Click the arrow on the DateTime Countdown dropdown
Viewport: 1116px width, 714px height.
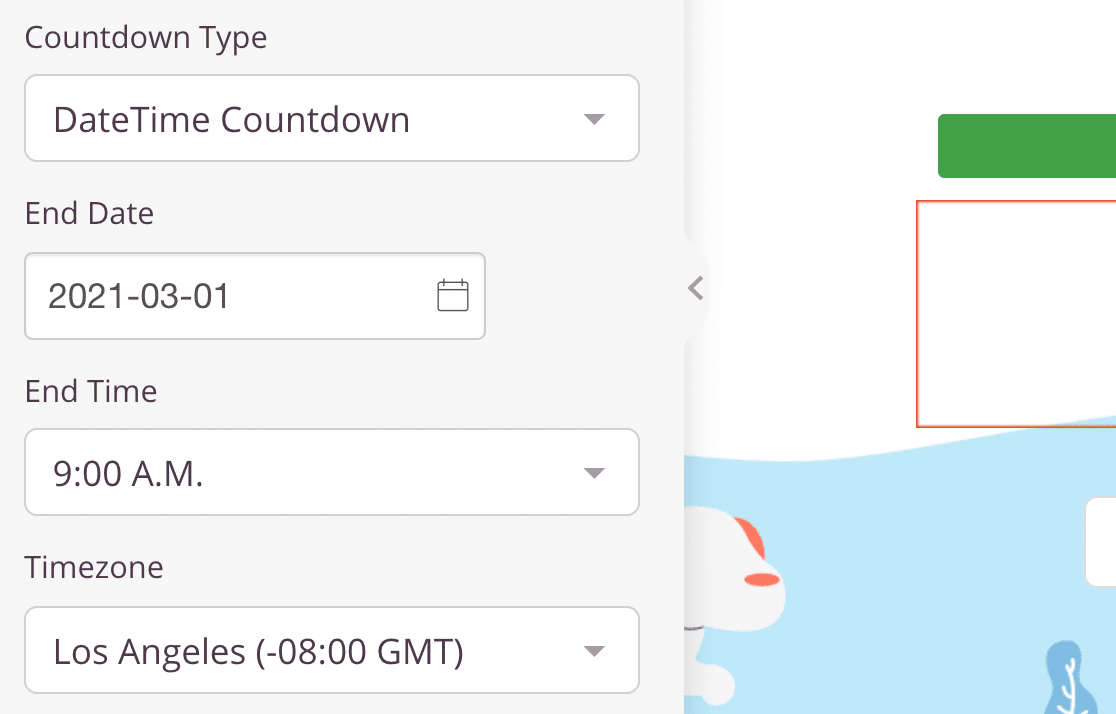[594, 119]
